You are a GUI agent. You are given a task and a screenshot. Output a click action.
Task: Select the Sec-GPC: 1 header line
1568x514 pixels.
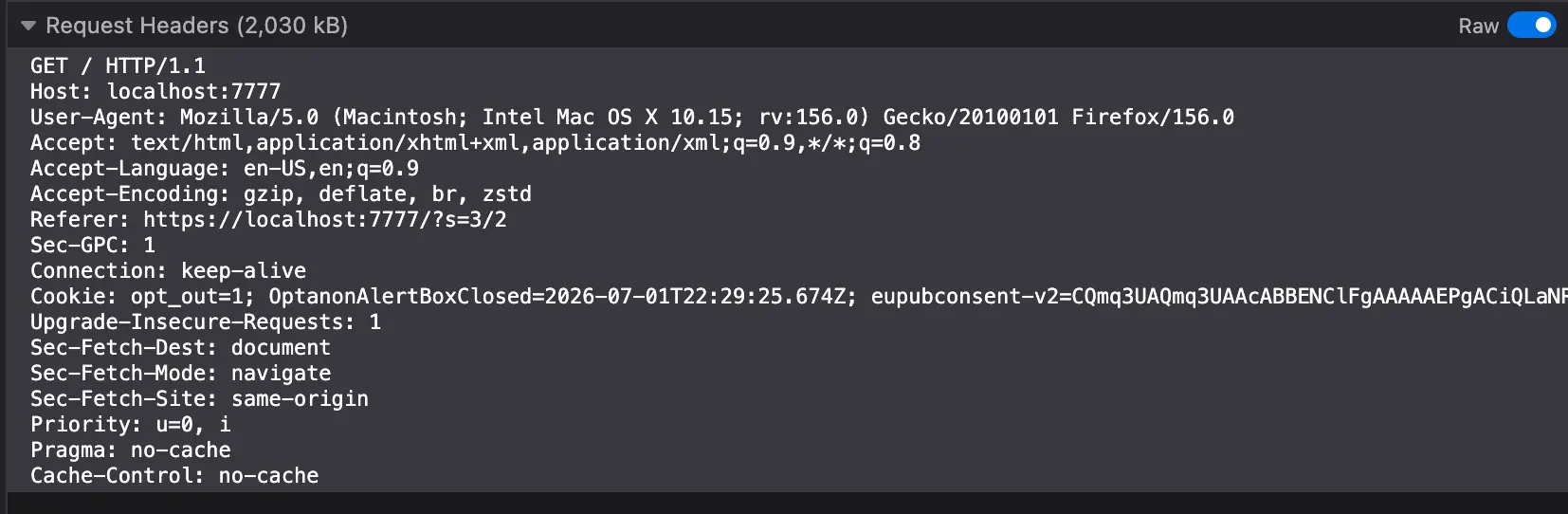point(93,245)
